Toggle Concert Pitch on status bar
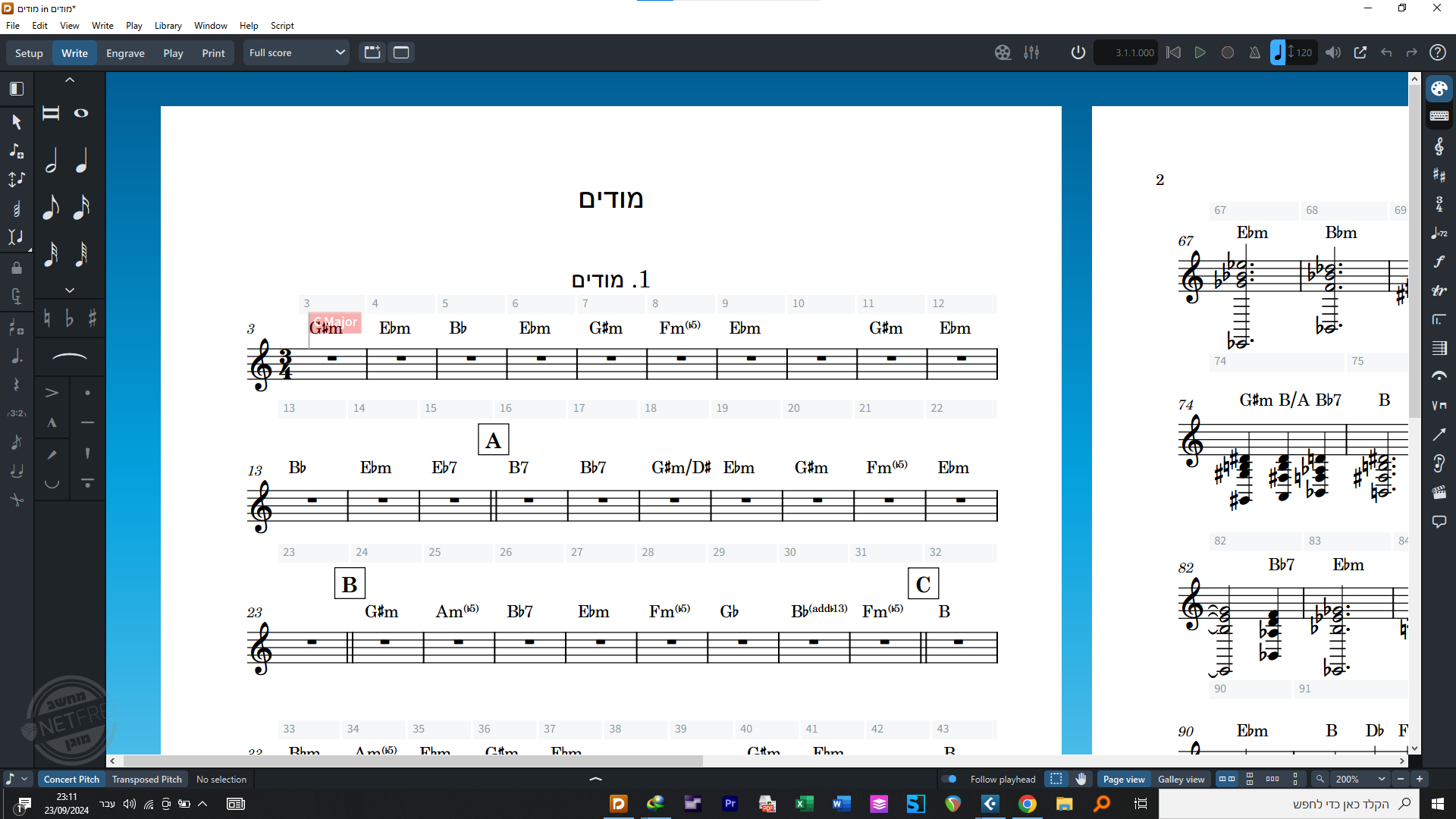Screen dimensions: 1456x819 point(71,779)
